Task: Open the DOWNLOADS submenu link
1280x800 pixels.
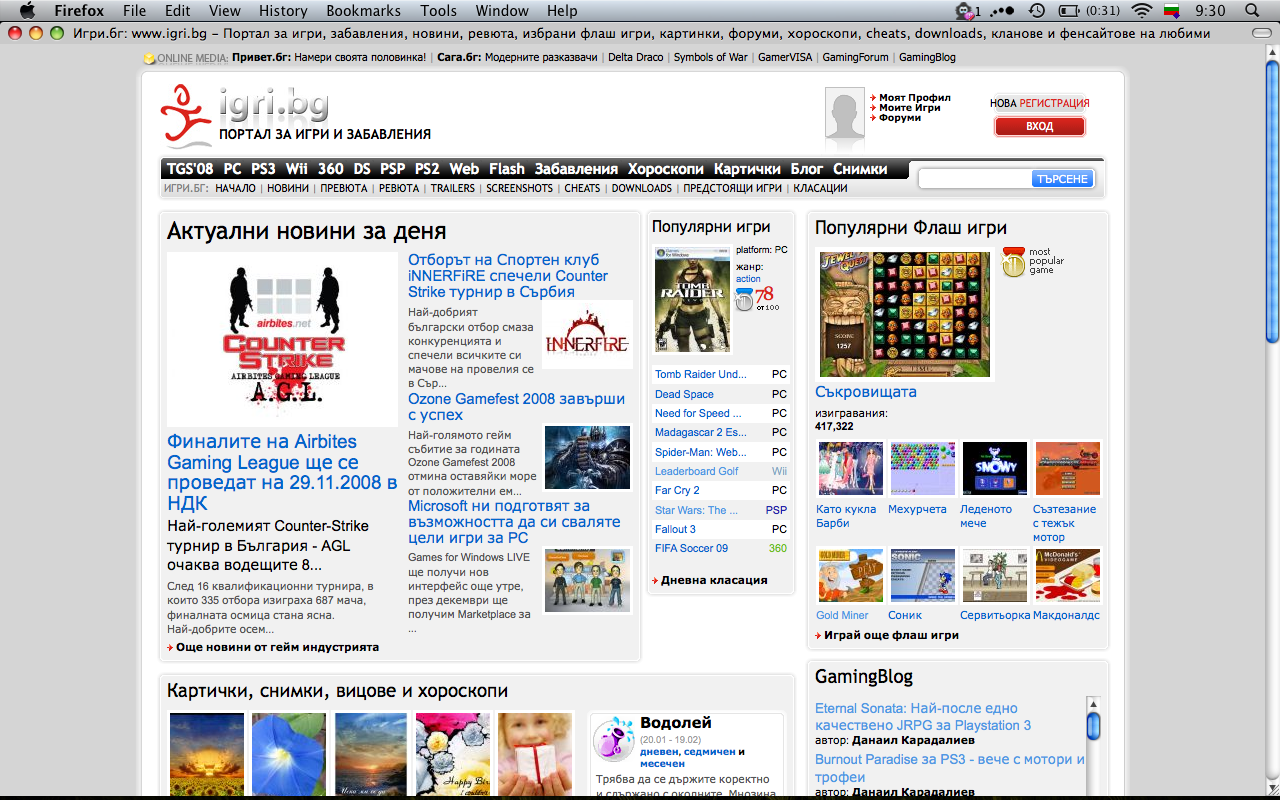Action: point(642,188)
